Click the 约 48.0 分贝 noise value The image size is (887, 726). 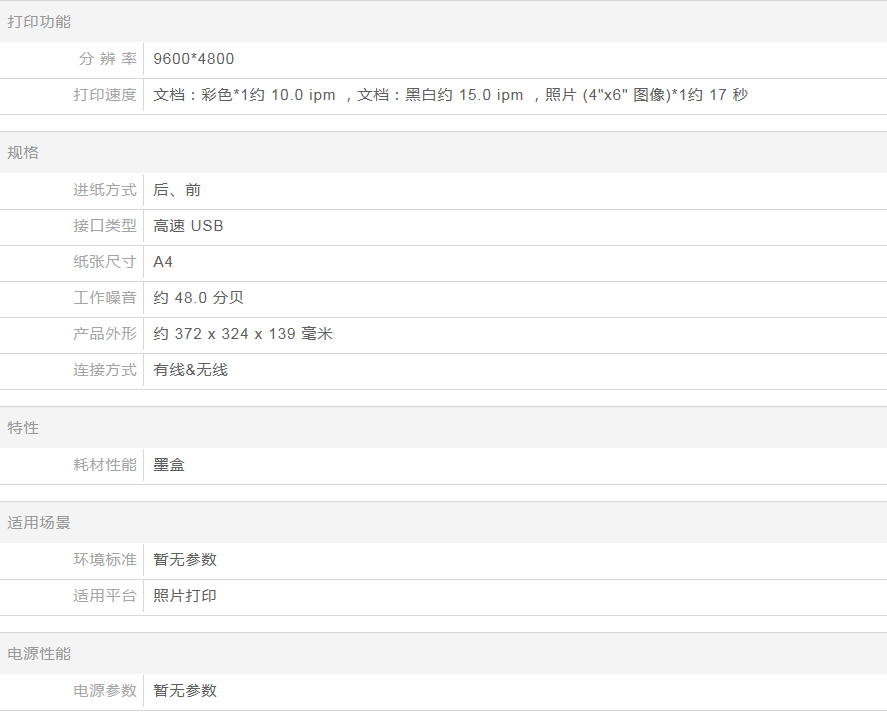[198, 298]
